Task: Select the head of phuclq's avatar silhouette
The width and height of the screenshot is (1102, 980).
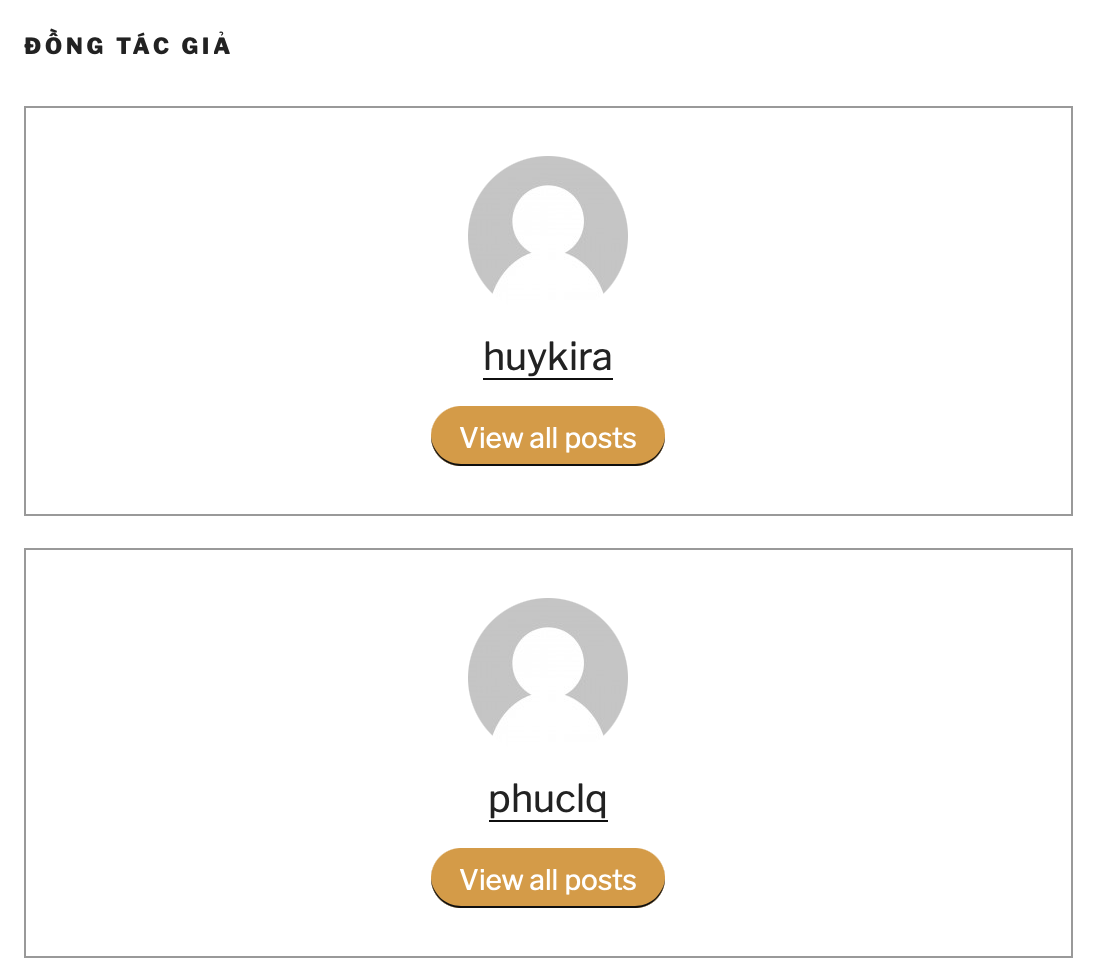Action: 547,663
